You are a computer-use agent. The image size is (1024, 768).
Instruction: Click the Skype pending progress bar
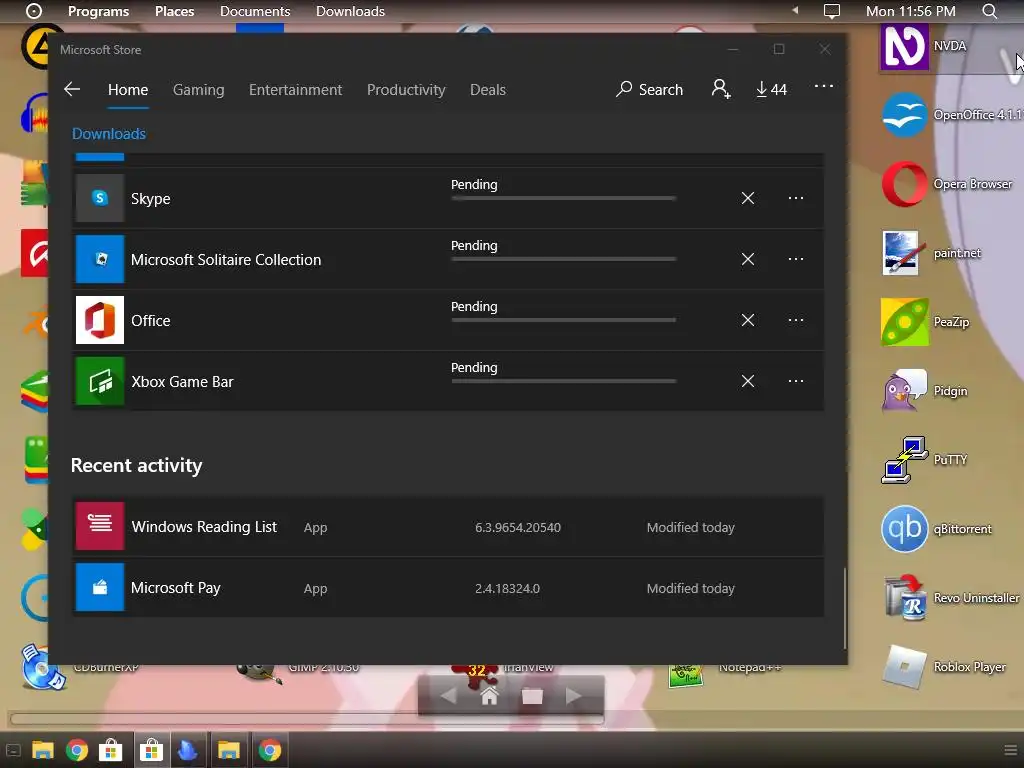pyautogui.click(x=564, y=198)
